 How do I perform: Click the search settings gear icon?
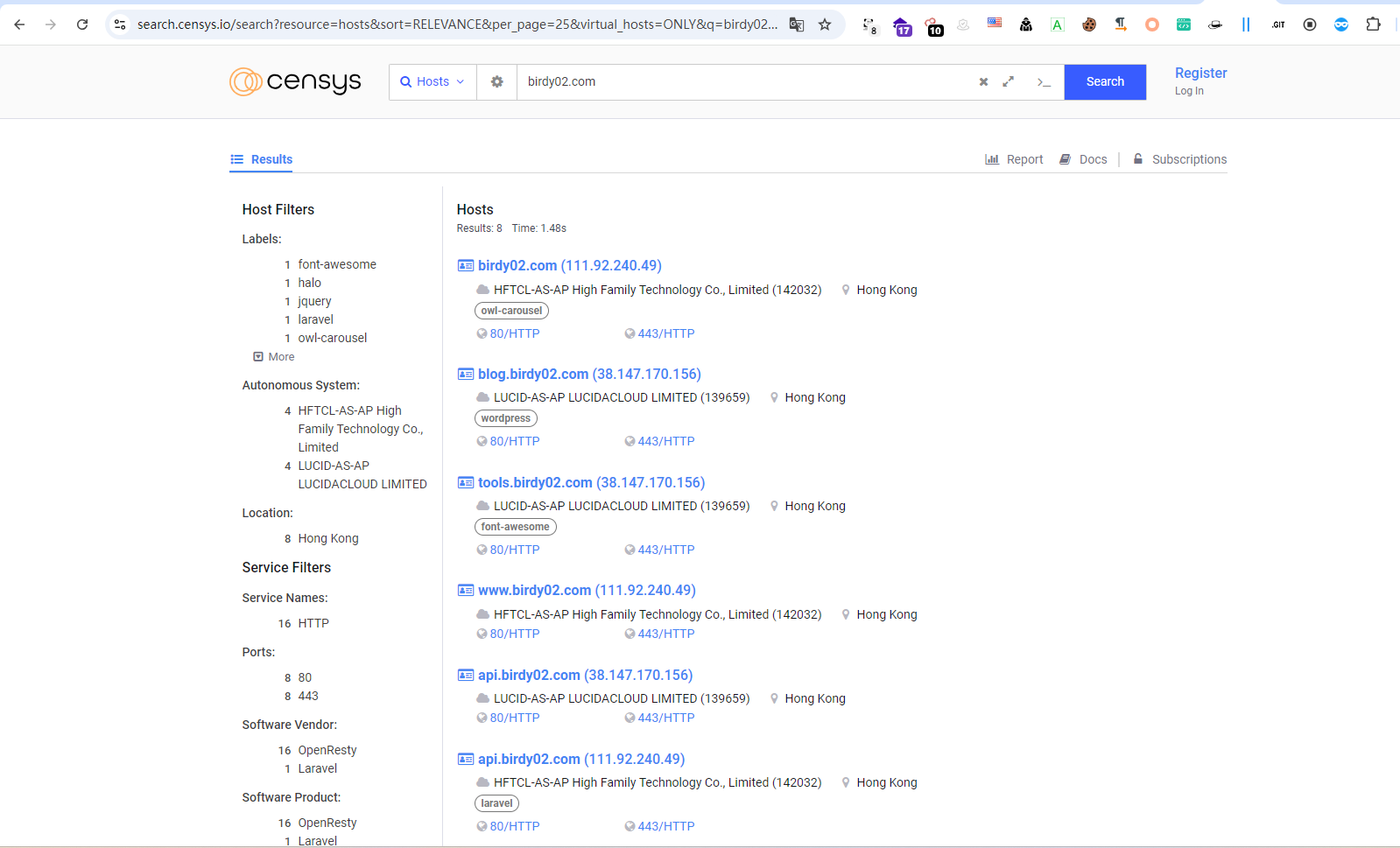[496, 81]
